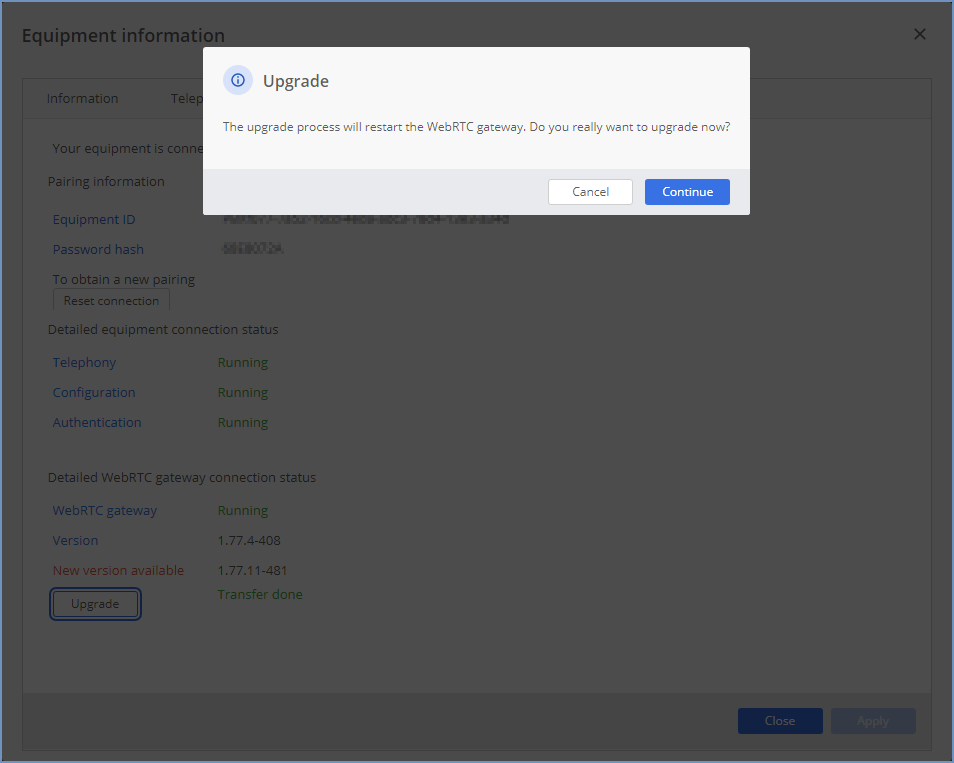954x763 pixels.
Task: Select the Password hash label
Action: click(98, 249)
